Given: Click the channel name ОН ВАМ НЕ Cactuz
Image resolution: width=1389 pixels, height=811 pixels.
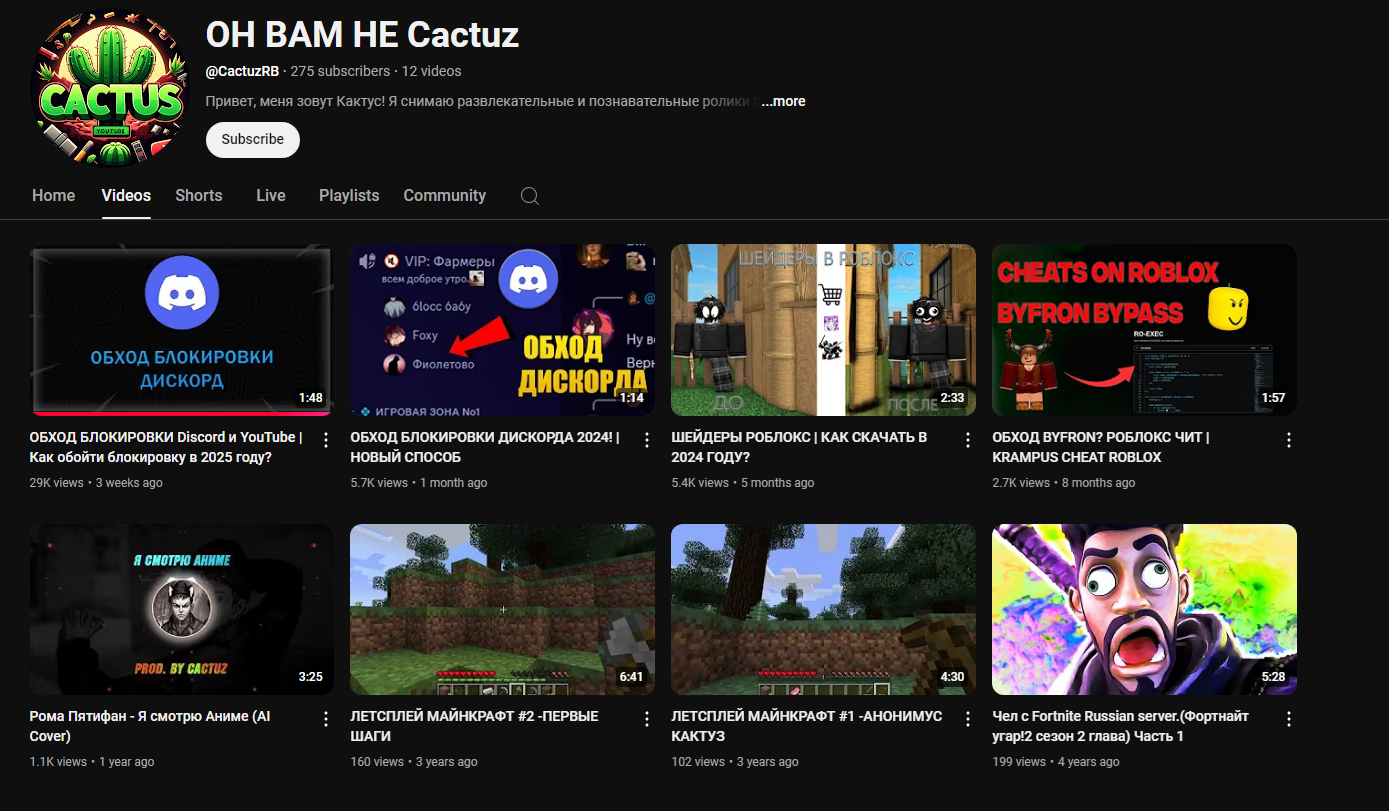Looking at the screenshot, I should click(x=362, y=35).
